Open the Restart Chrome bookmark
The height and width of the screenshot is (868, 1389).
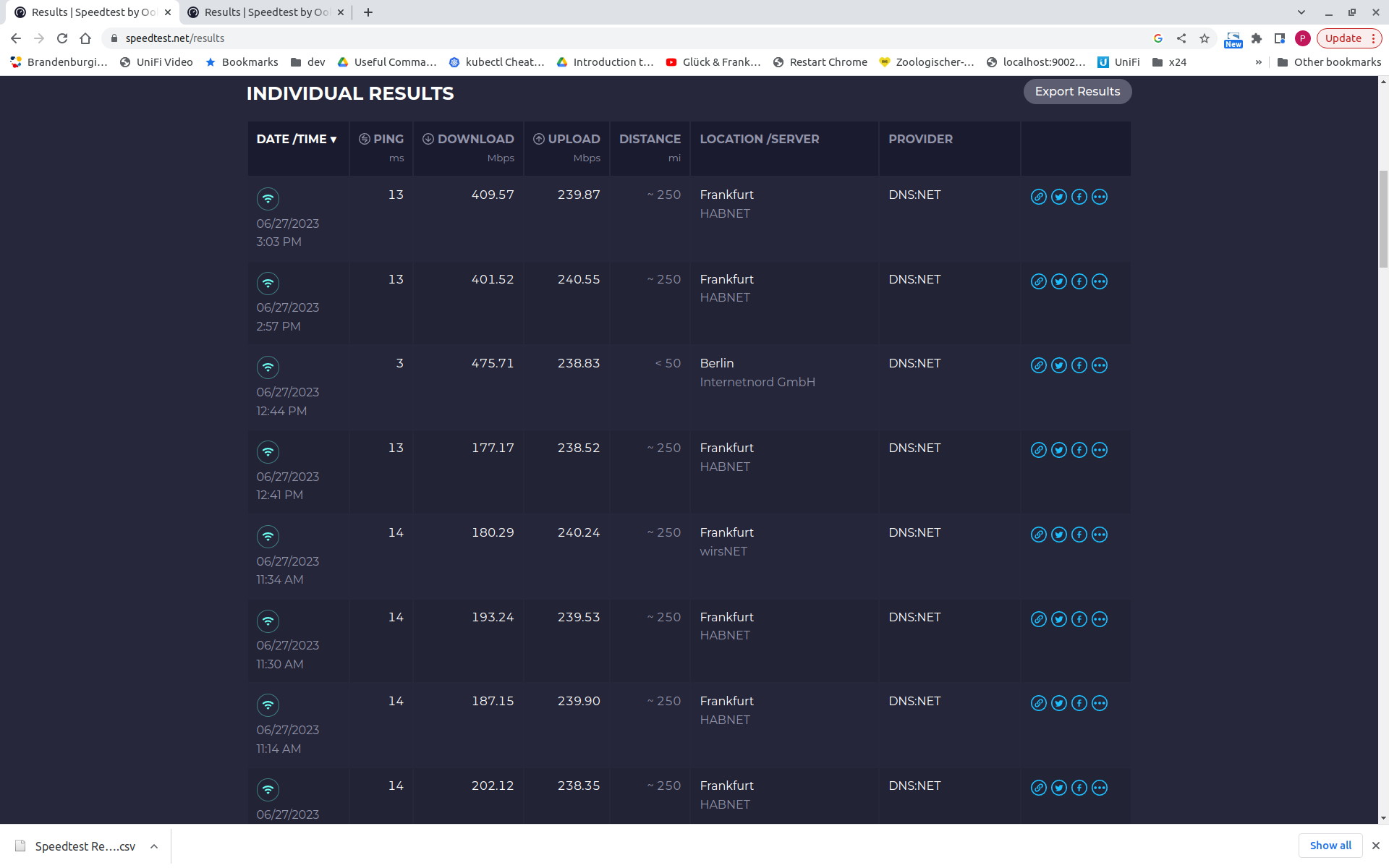pyautogui.click(x=820, y=62)
